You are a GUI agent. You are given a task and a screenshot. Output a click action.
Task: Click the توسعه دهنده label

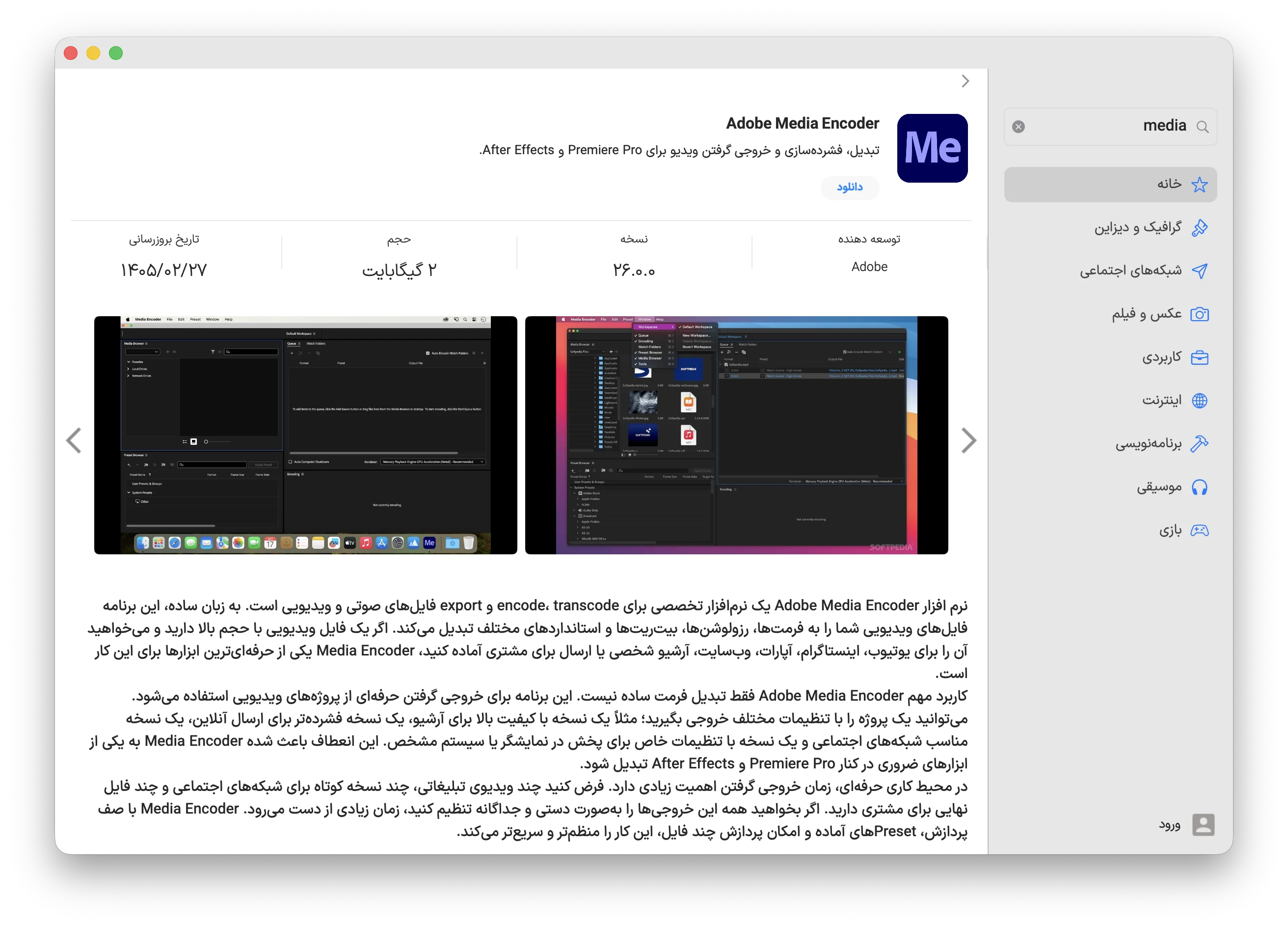tap(869, 239)
